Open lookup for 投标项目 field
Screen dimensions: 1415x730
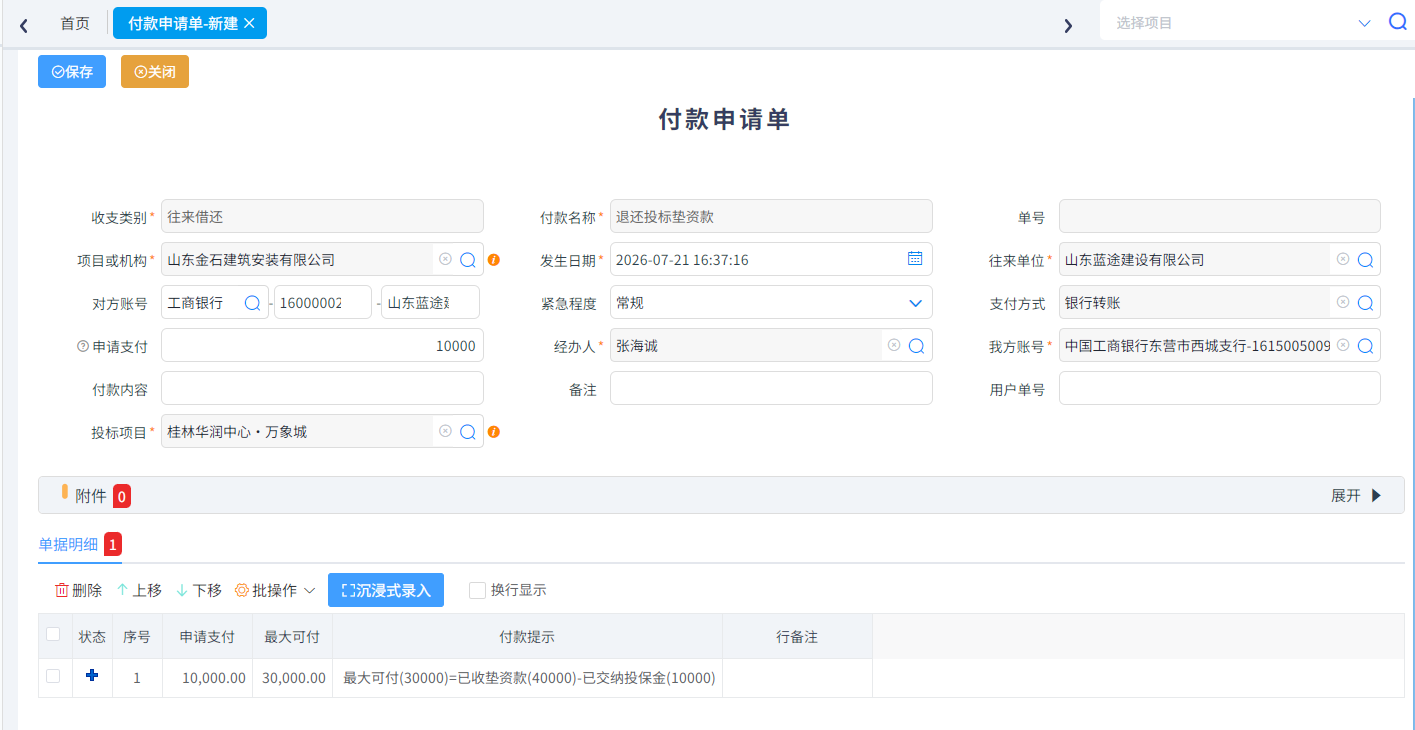[x=467, y=432]
